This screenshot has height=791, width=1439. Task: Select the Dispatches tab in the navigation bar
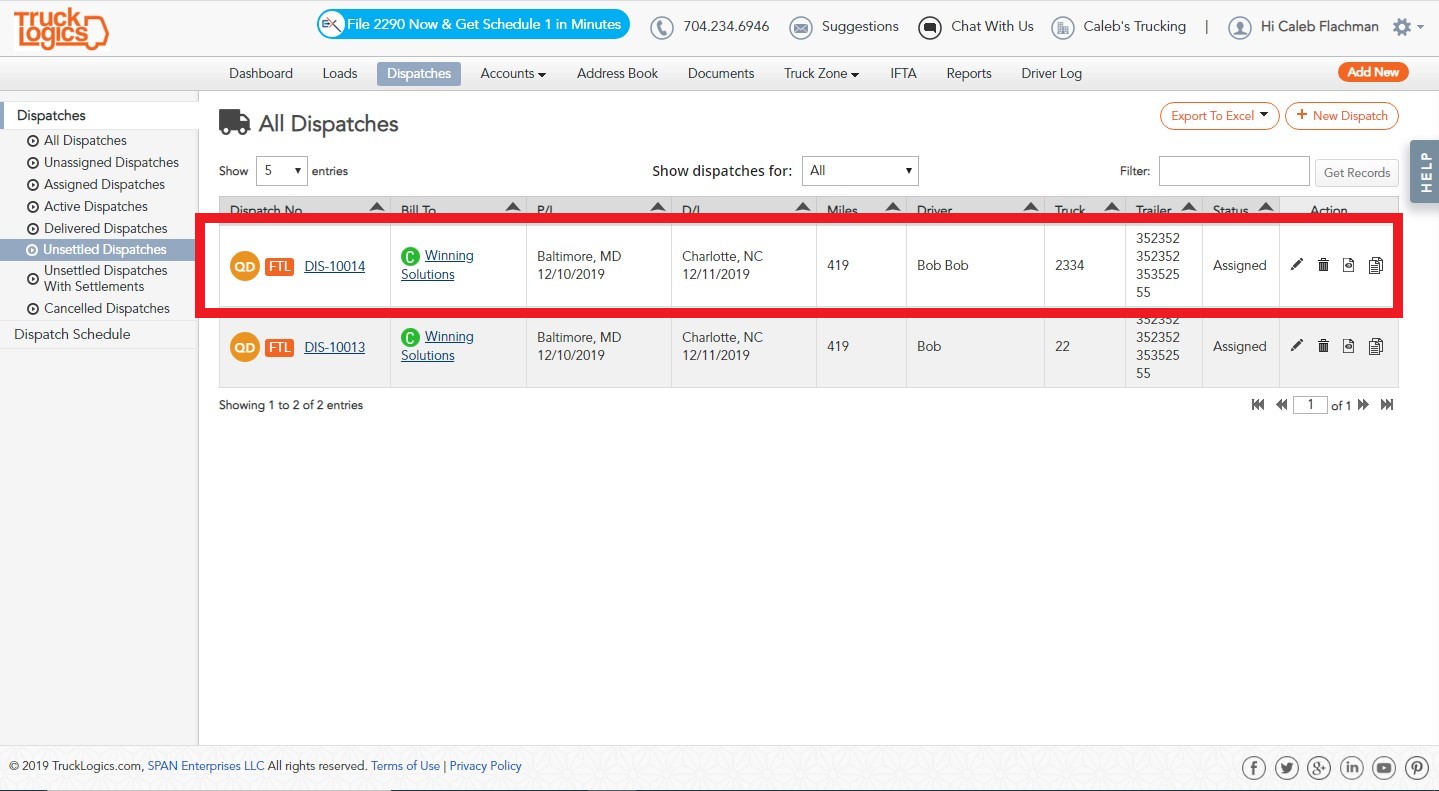(x=419, y=73)
